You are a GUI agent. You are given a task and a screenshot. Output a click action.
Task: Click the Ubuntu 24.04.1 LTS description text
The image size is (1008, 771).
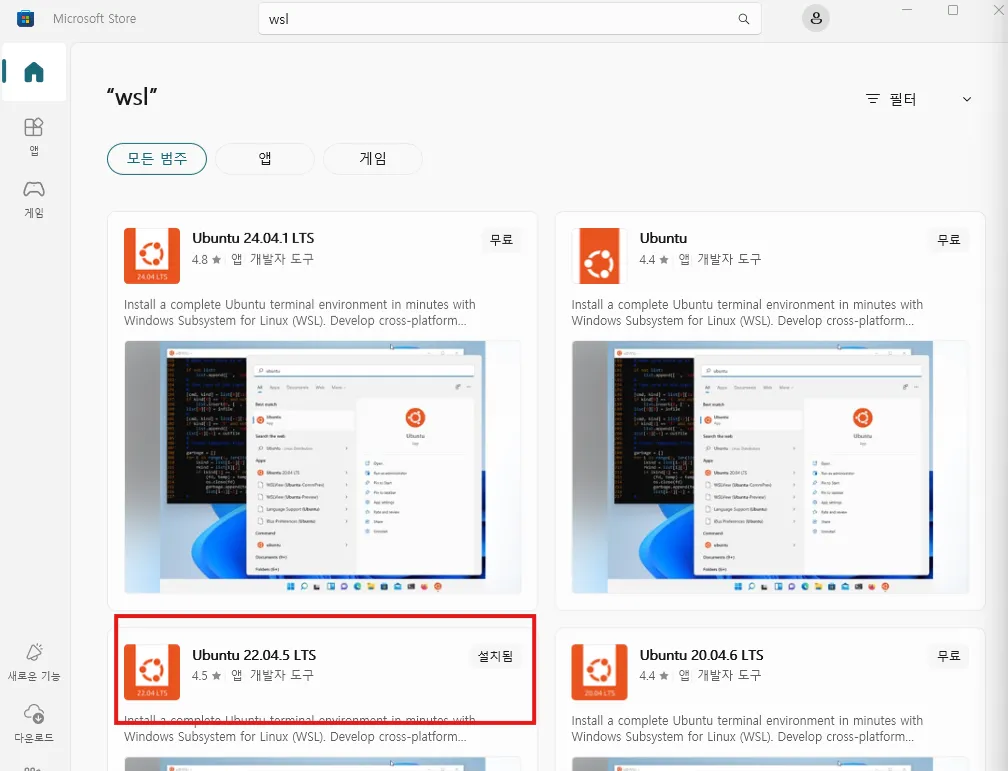coord(300,313)
